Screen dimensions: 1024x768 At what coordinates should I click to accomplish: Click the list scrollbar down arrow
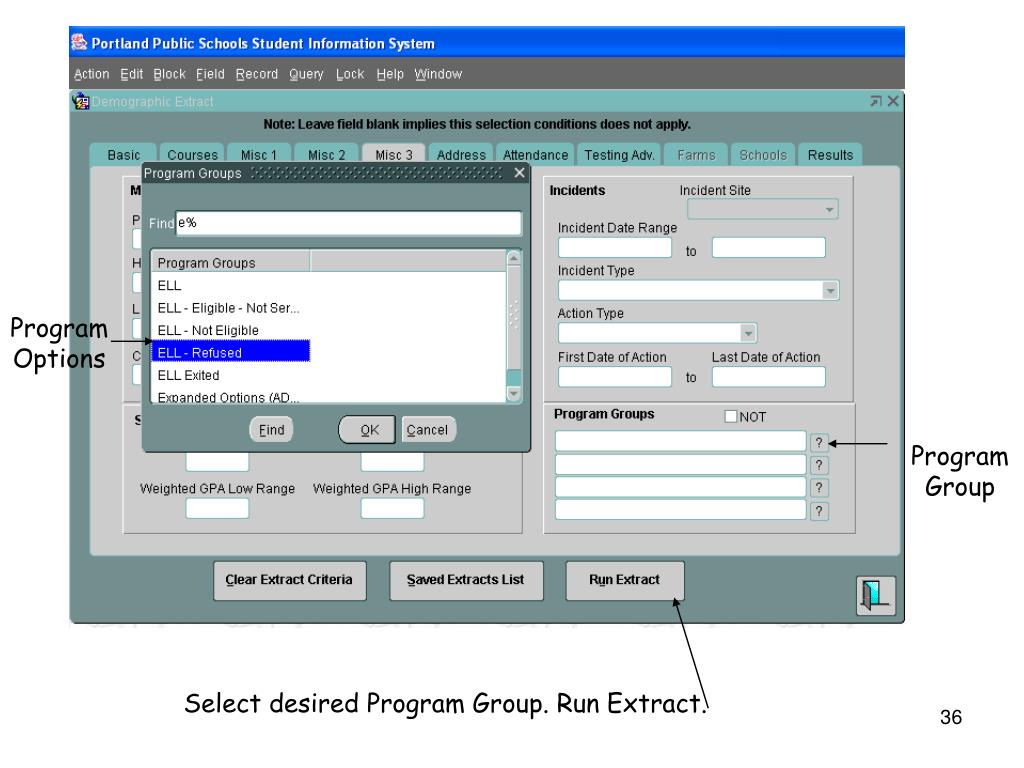(514, 393)
